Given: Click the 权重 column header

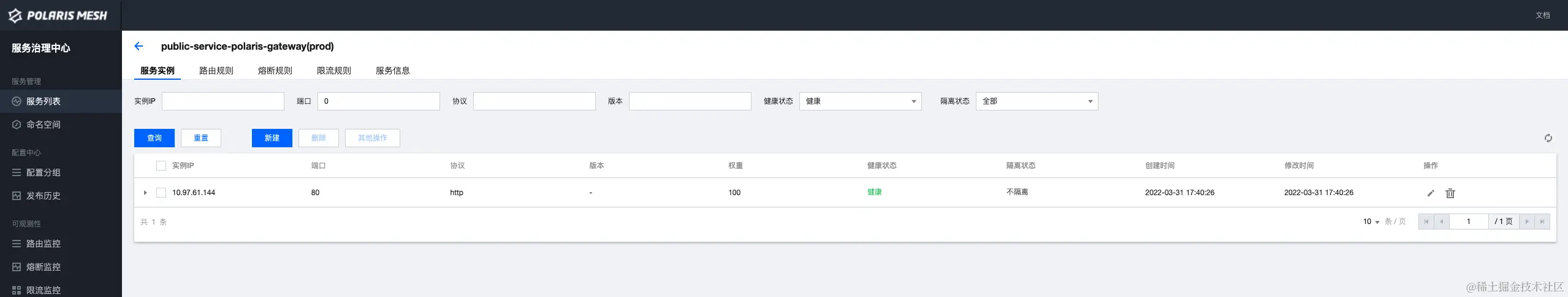Looking at the screenshot, I should click(736, 166).
